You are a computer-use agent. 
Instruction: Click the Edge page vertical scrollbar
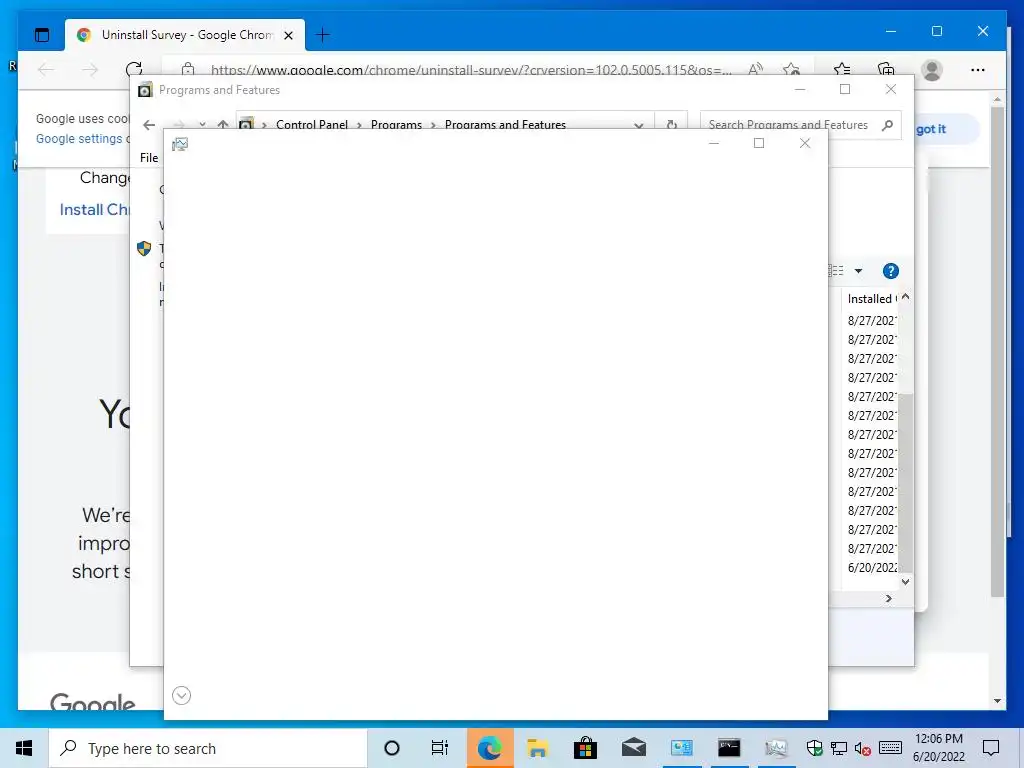coord(997,351)
